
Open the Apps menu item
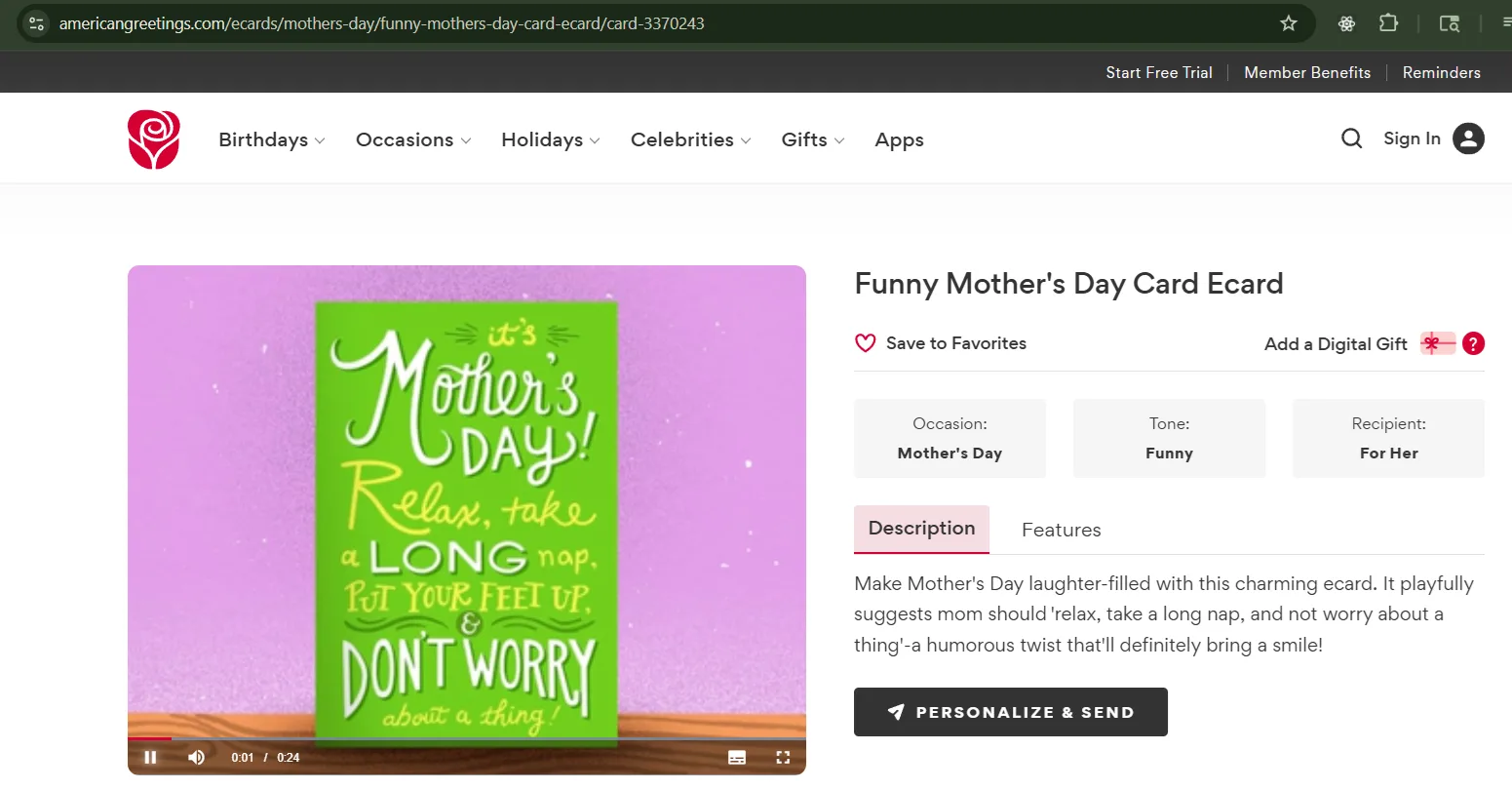[899, 139]
